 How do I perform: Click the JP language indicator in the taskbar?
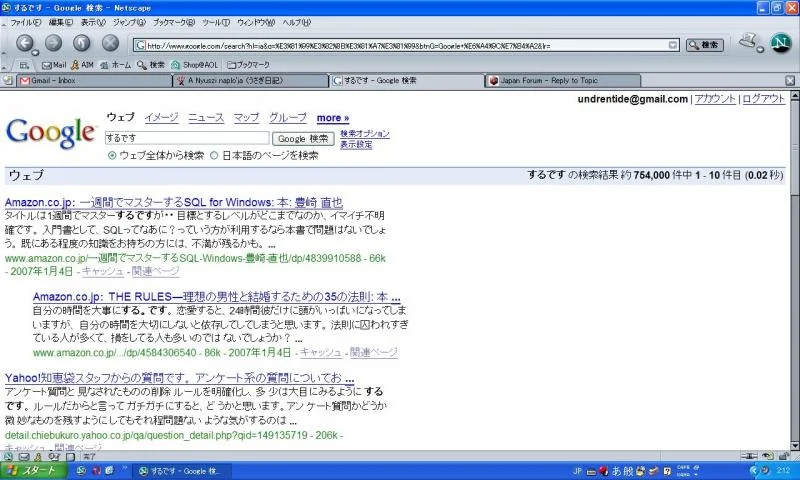pos(577,471)
